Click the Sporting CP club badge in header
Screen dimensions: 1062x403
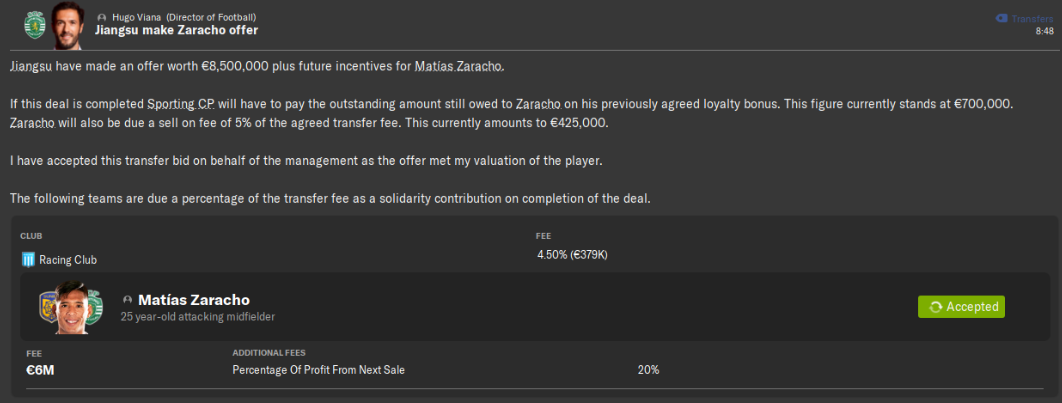(35, 21)
